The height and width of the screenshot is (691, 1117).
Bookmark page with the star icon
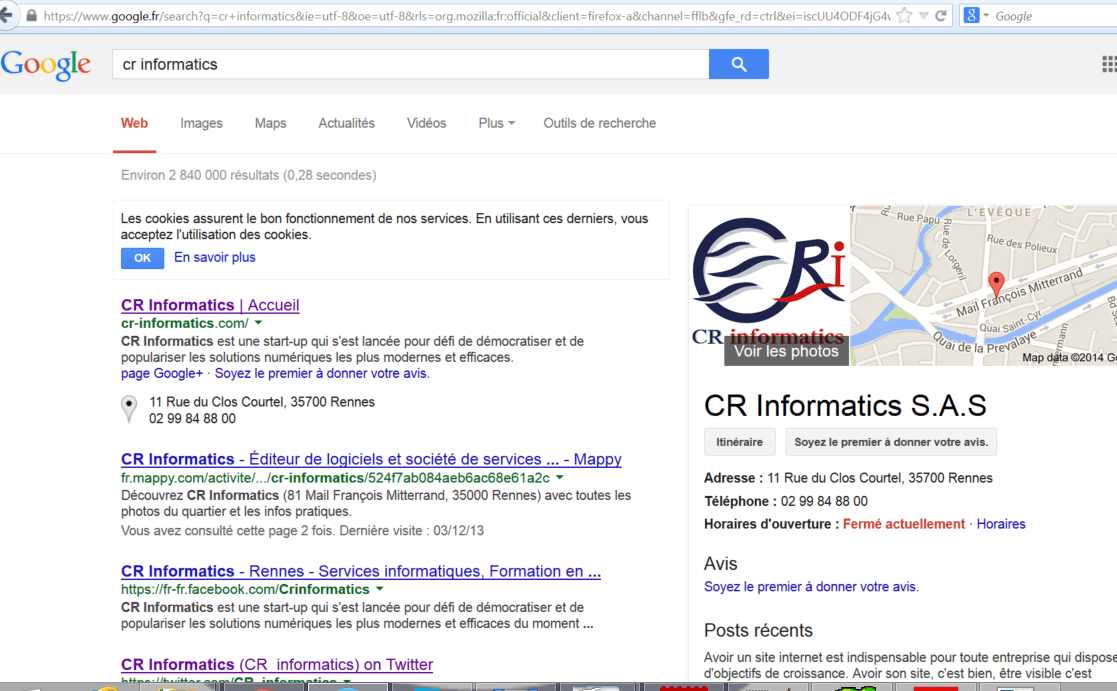[904, 15]
